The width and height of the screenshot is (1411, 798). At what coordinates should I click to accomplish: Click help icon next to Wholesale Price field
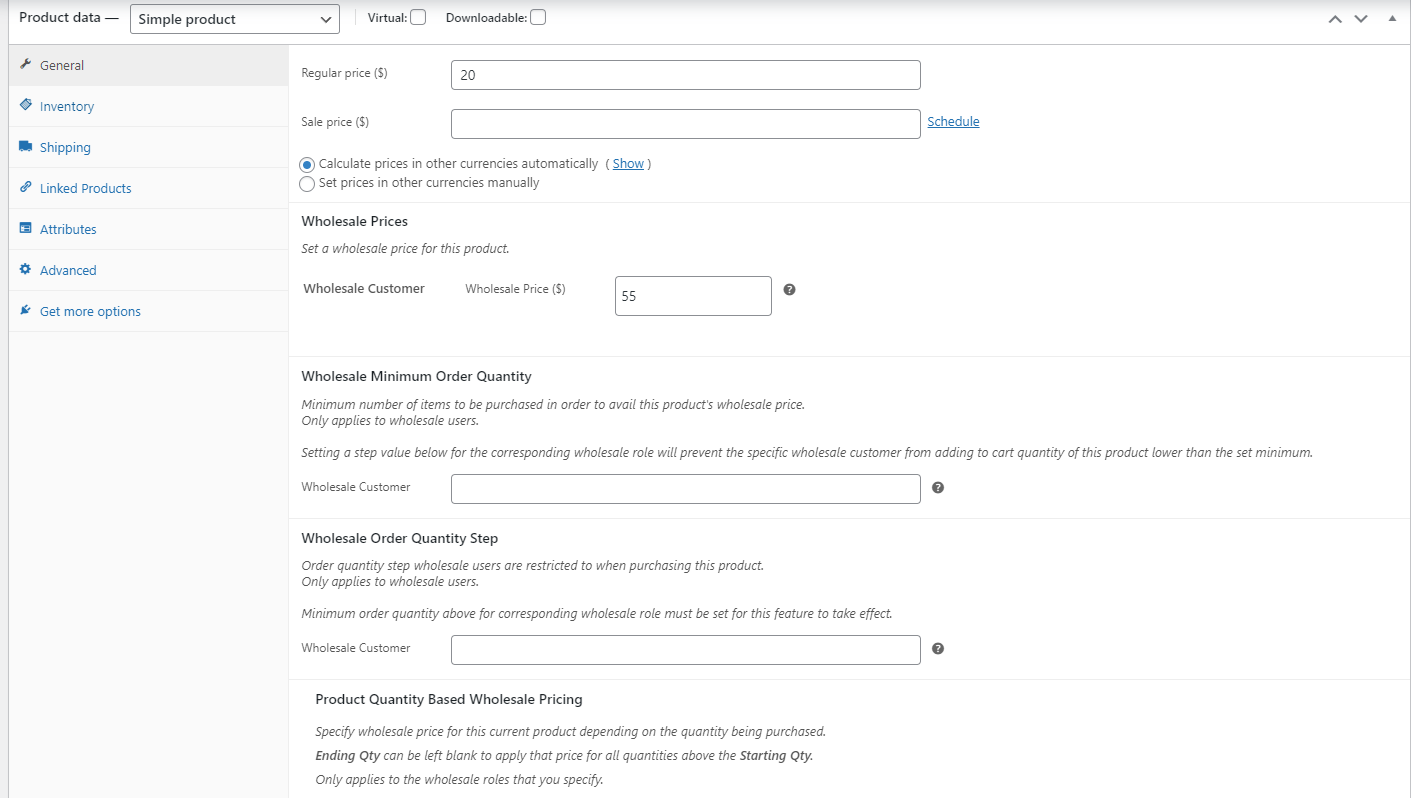(x=789, y=290)
